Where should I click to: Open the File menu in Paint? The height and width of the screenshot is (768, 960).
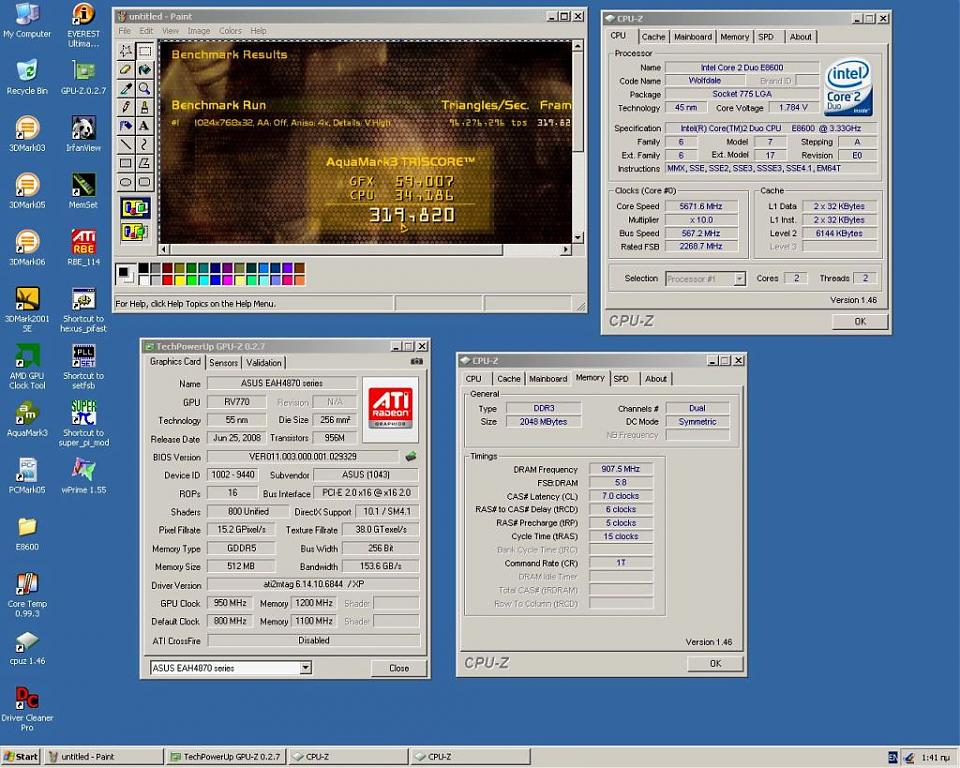(x=124, y=31)
